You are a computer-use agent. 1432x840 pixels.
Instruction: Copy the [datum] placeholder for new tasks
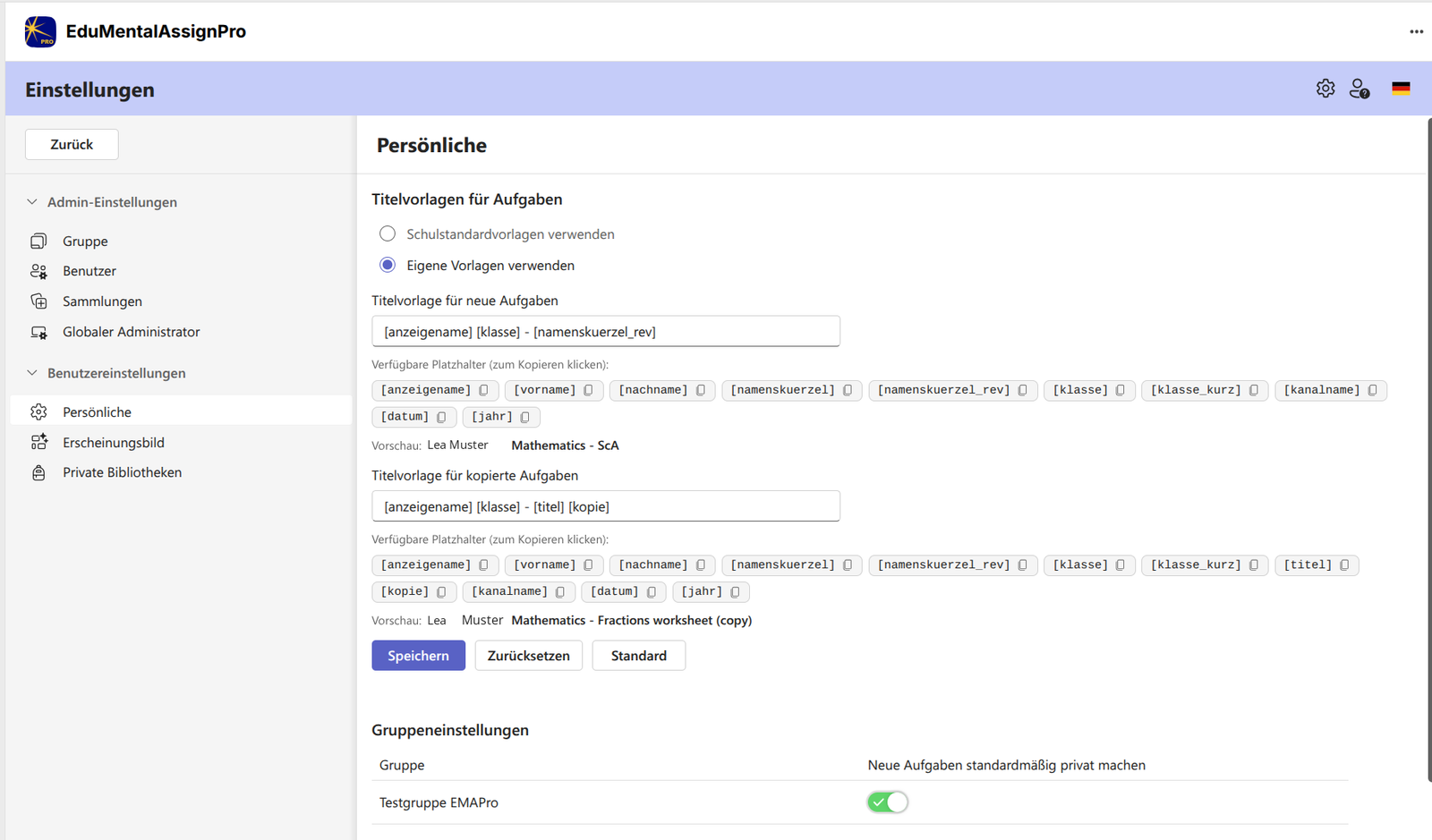(414, 417)
